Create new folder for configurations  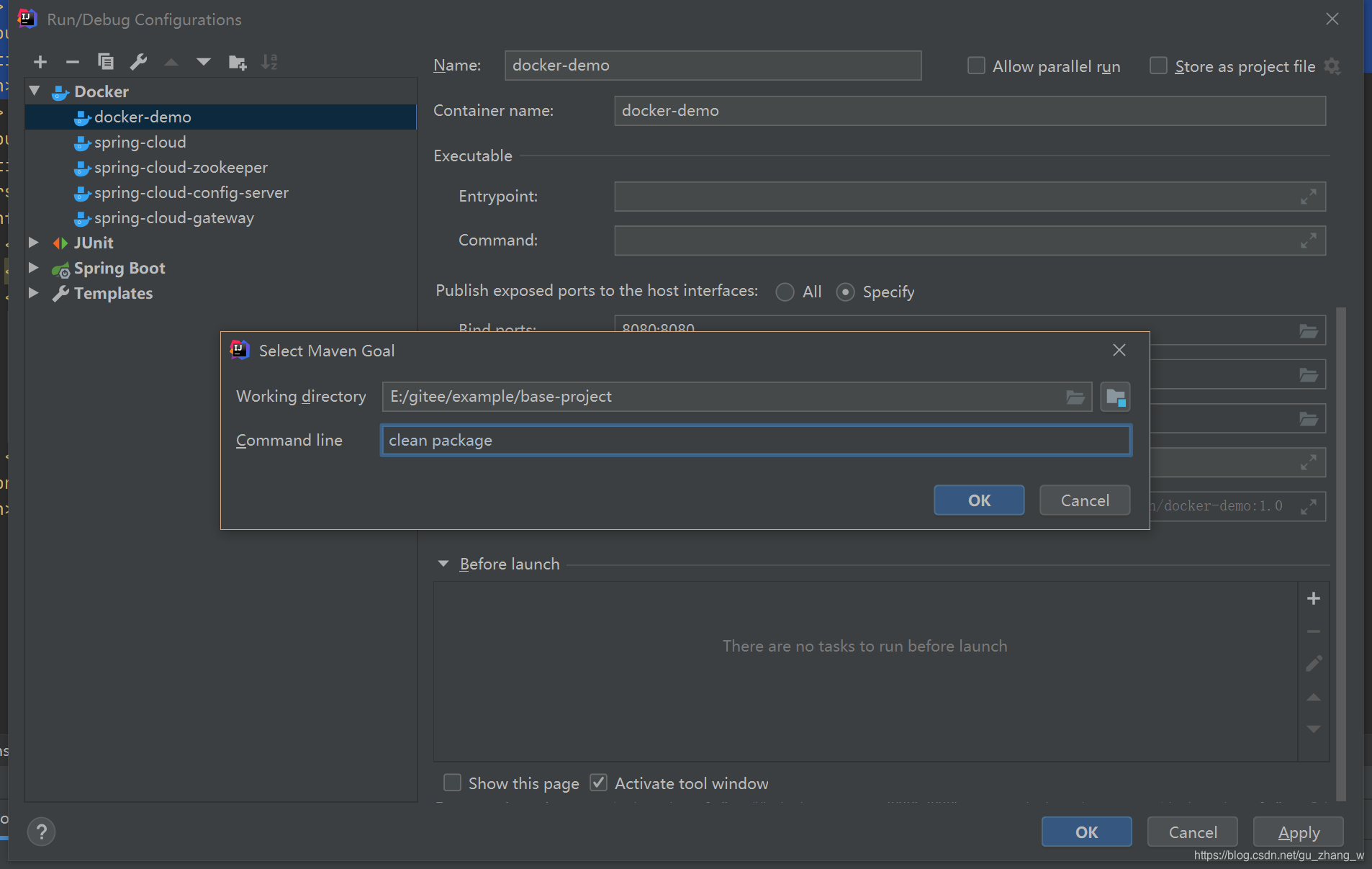click(x=238, y=63)
